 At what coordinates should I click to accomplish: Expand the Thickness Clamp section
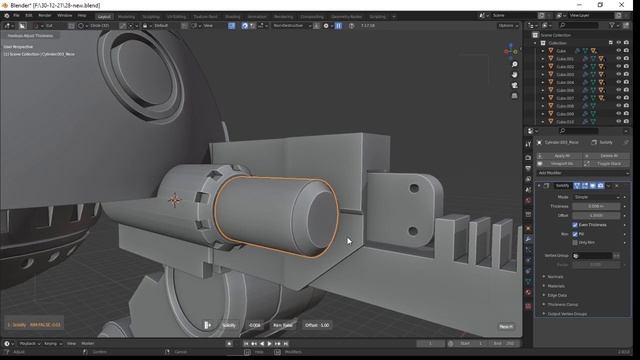coord(562,305)
